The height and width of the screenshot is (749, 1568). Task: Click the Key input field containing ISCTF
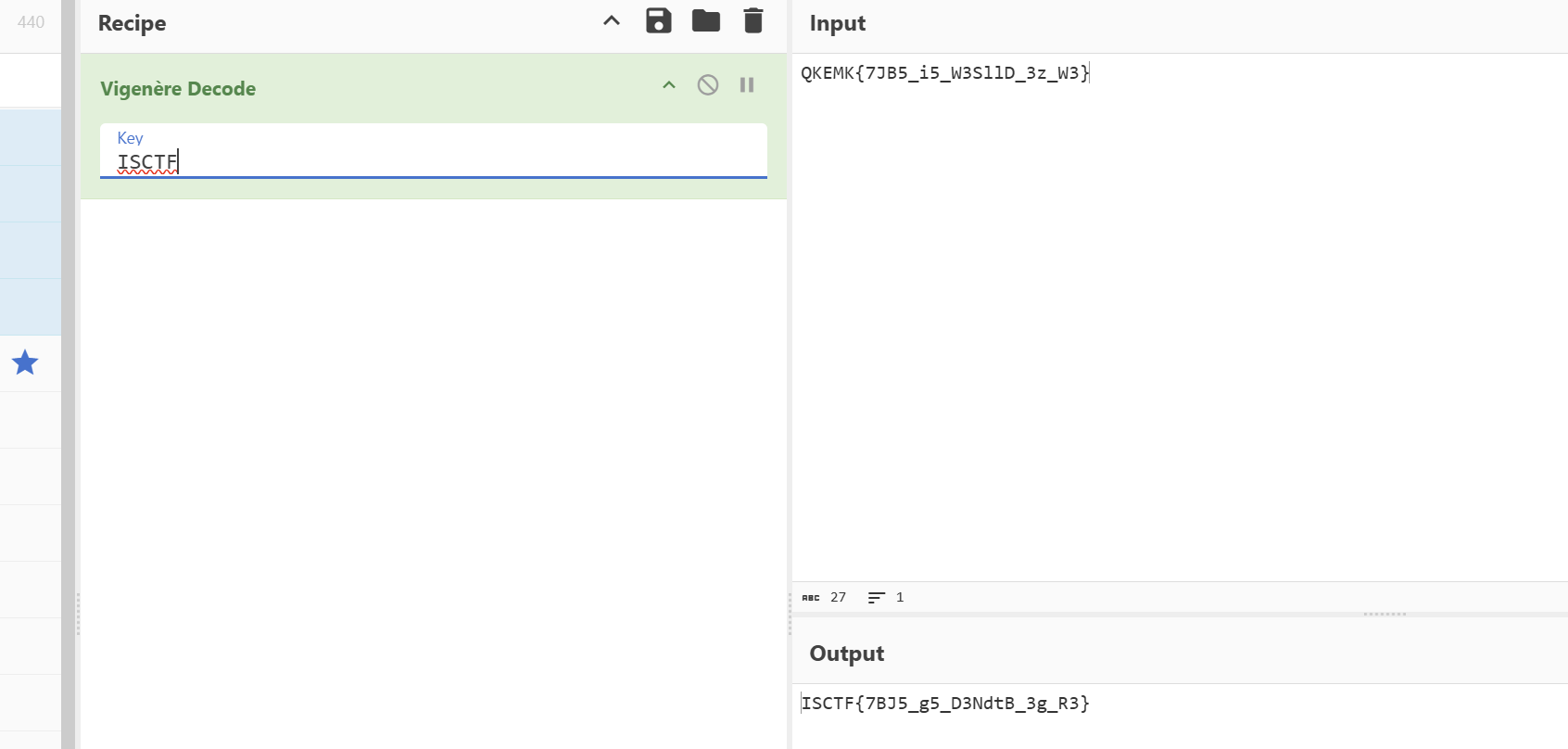pyautogui.click(x=433, y=162)
